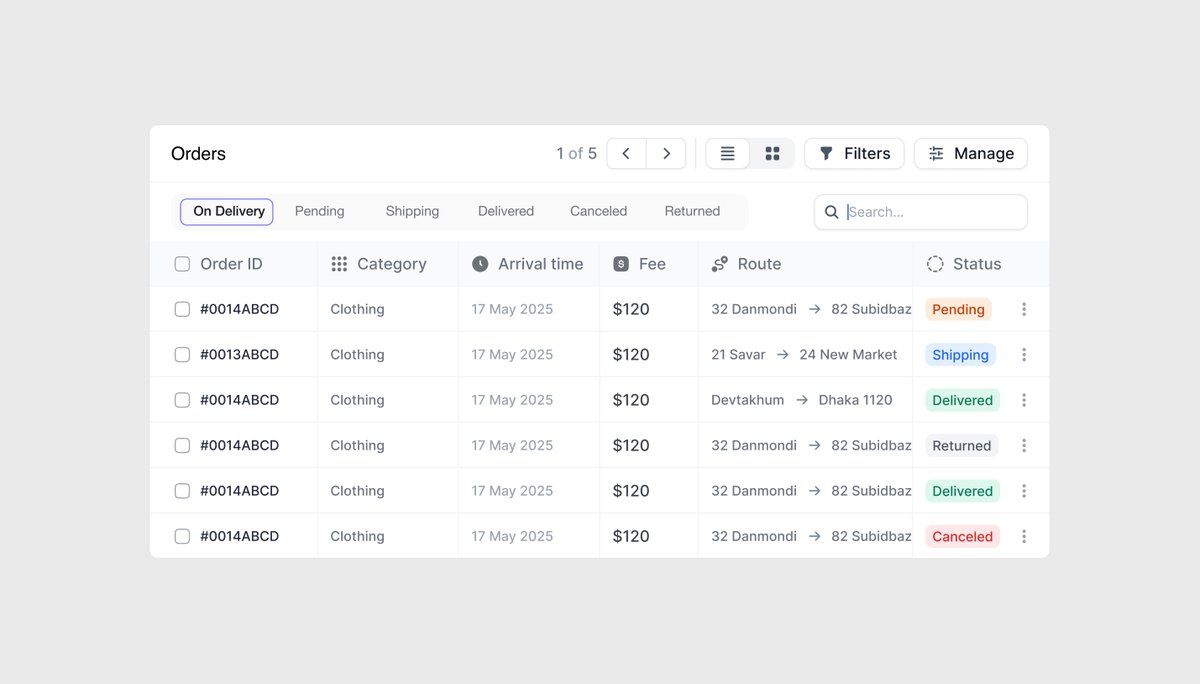1200x684 pixels.
Task: Click the clock icon beside Arrival time
Action: pos(479,263)
